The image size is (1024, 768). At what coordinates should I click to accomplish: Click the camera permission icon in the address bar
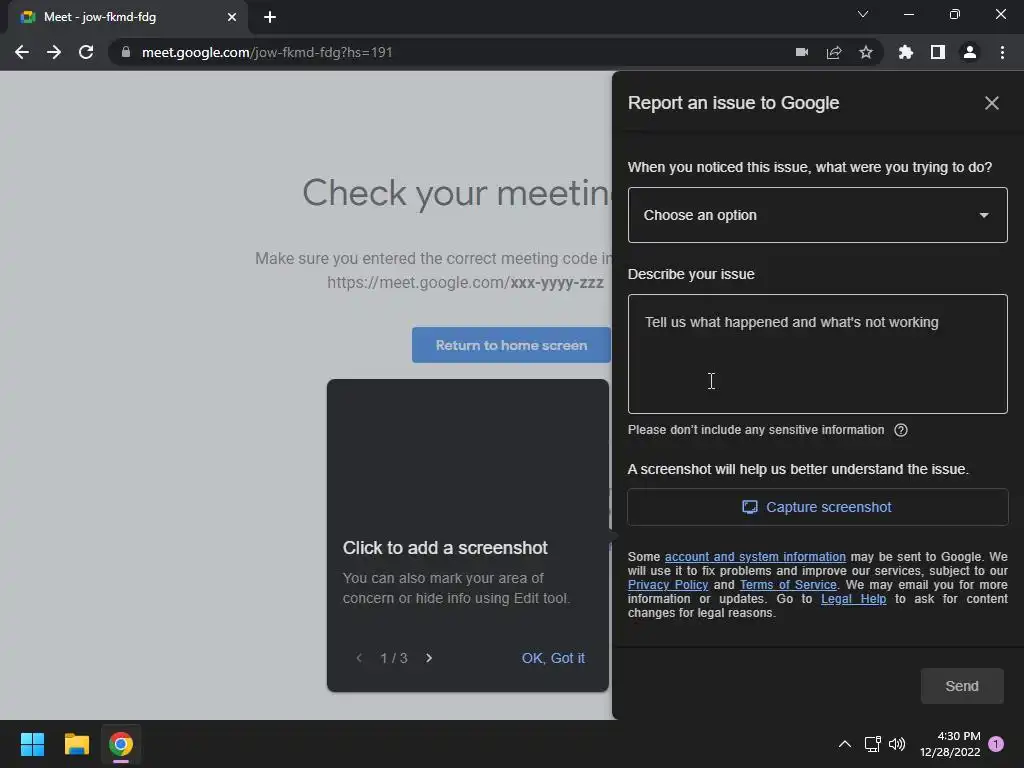802,52
